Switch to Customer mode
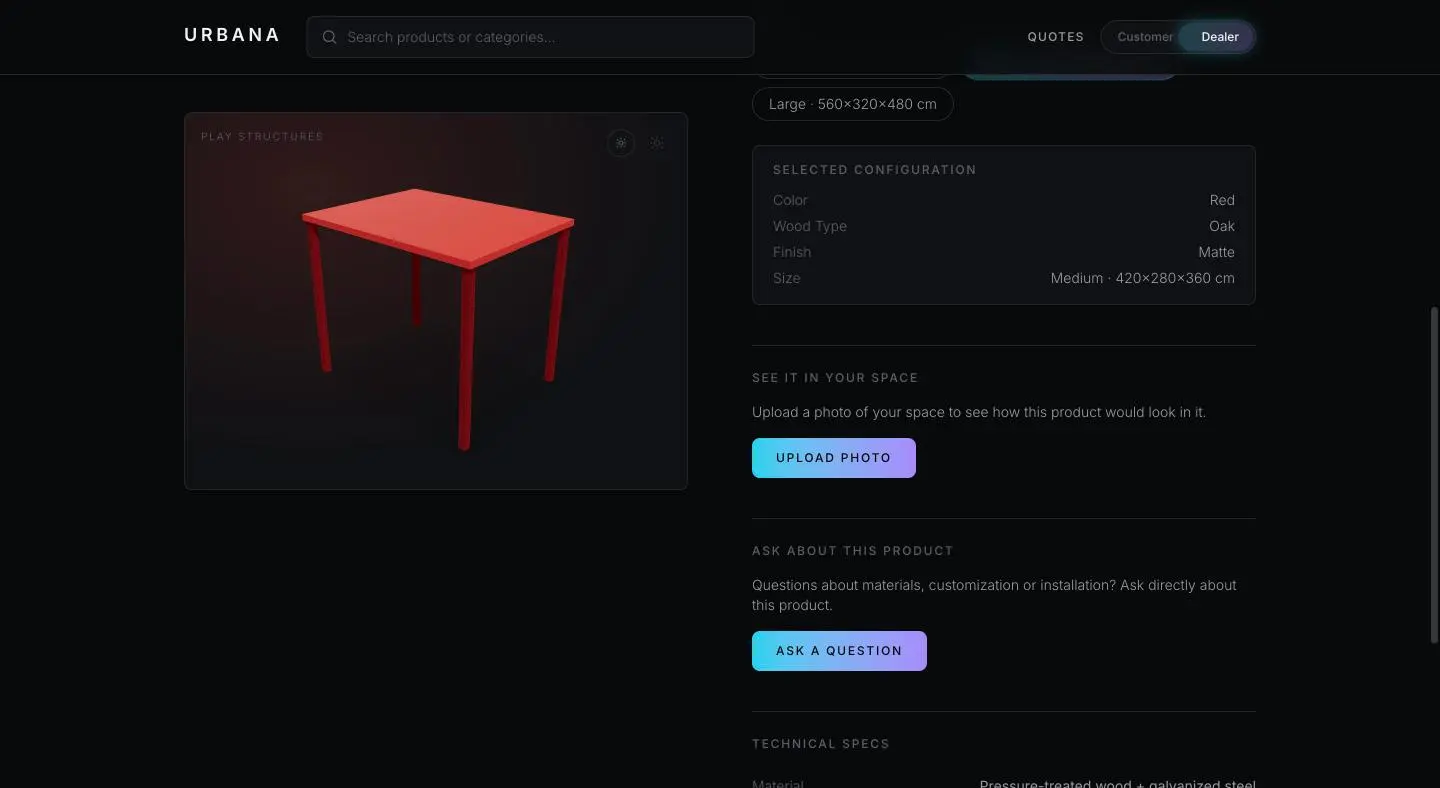 [1145, 37]
